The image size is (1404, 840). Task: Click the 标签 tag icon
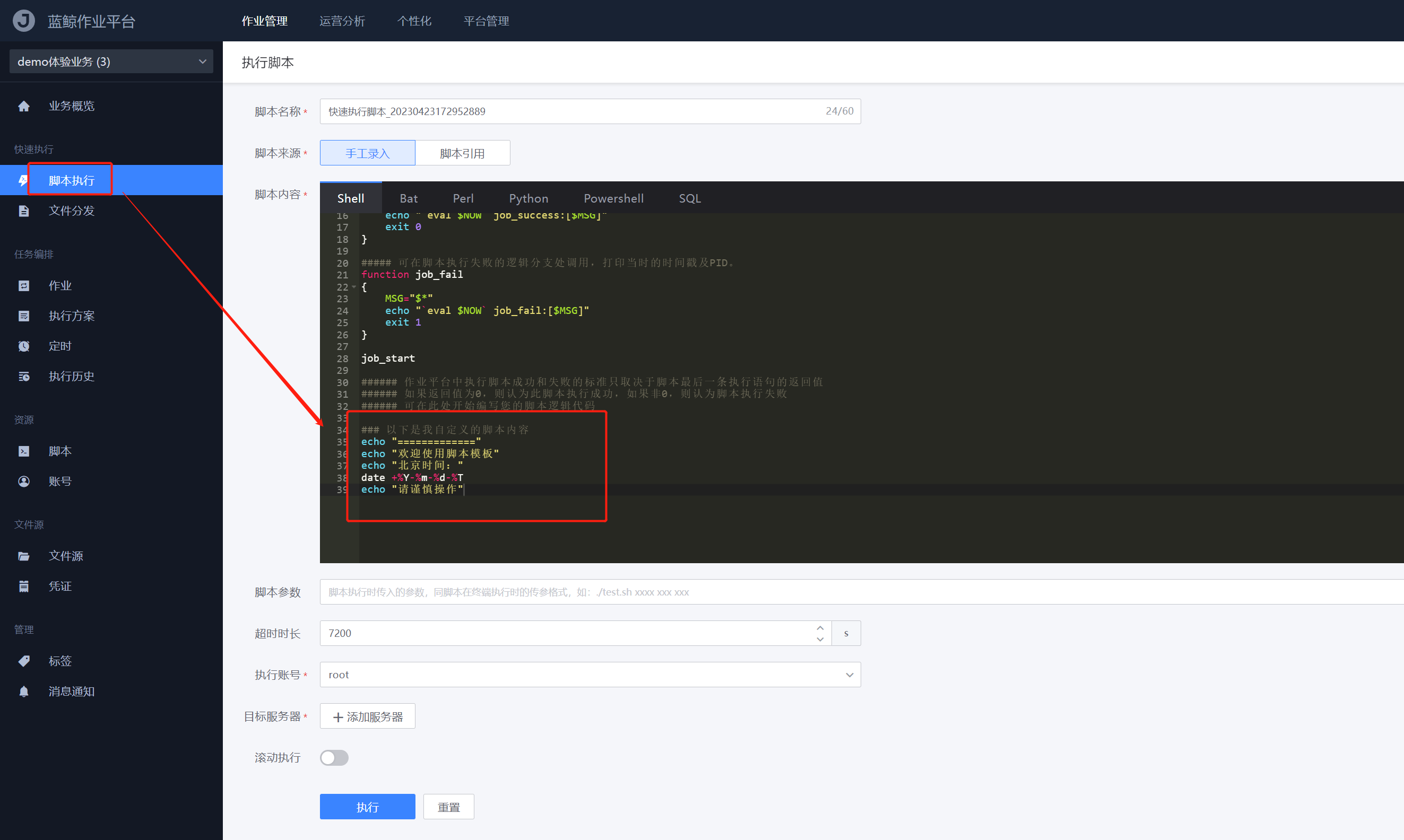pyautogui.click(x=24, y=661)
